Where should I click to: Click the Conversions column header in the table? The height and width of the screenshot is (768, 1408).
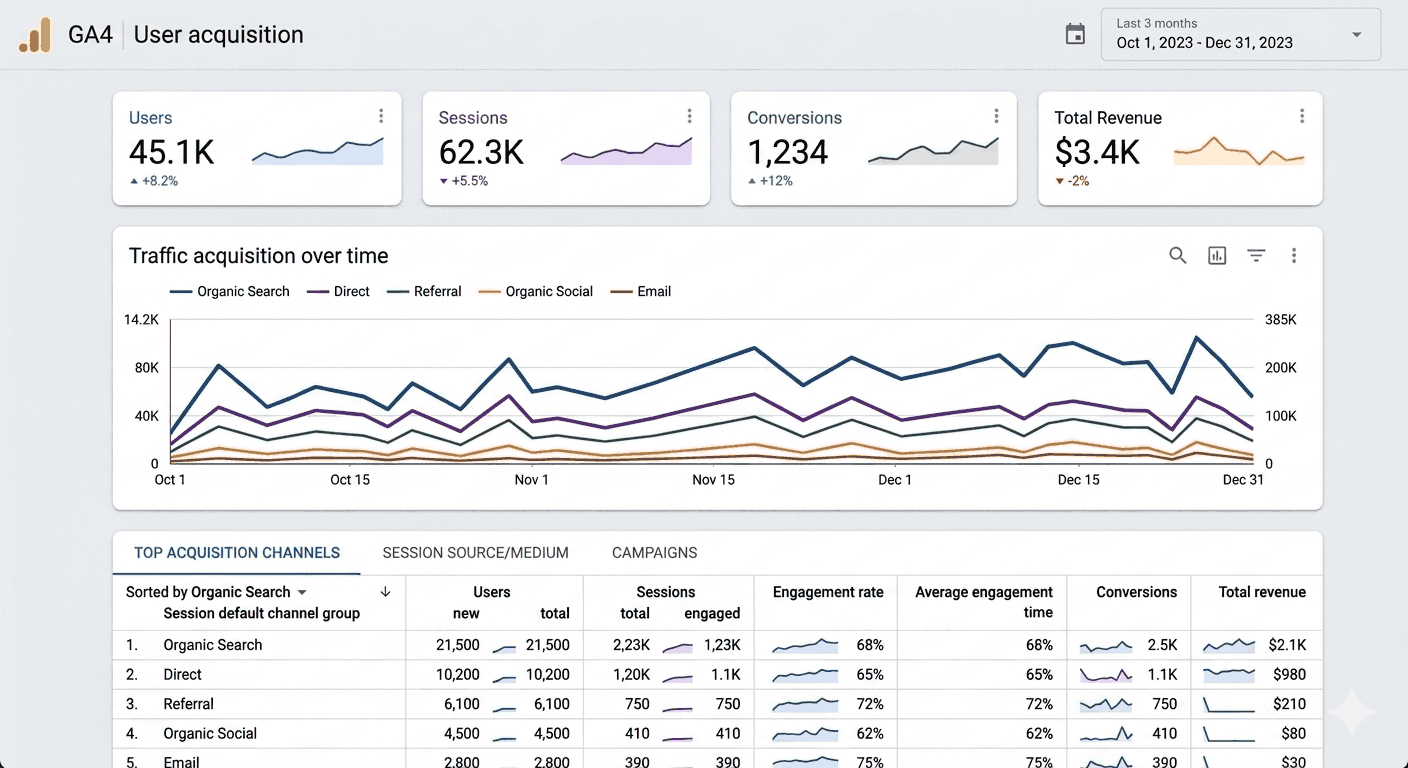[1137, 592]
